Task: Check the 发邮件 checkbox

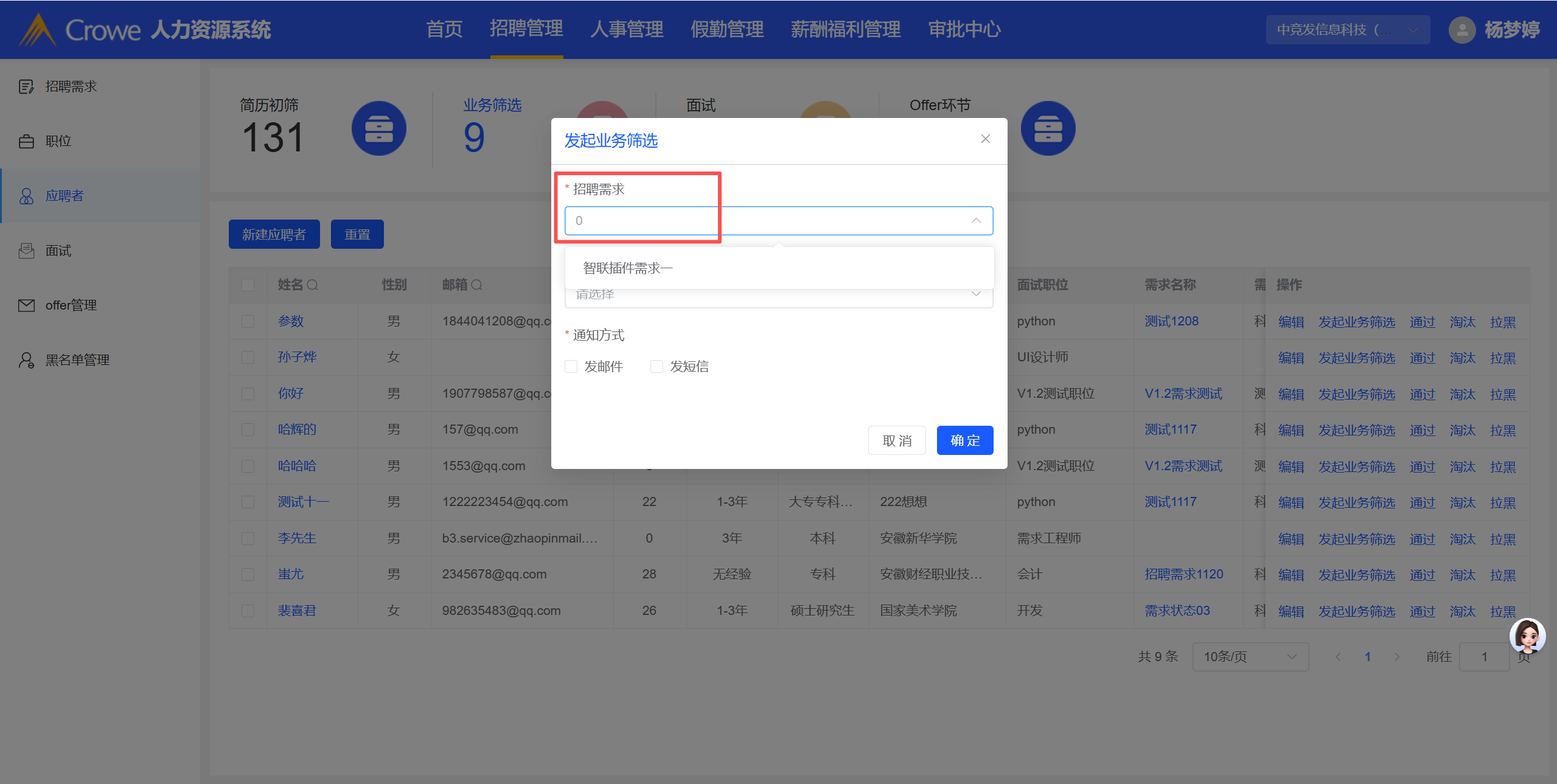Action: click(571, 366)
